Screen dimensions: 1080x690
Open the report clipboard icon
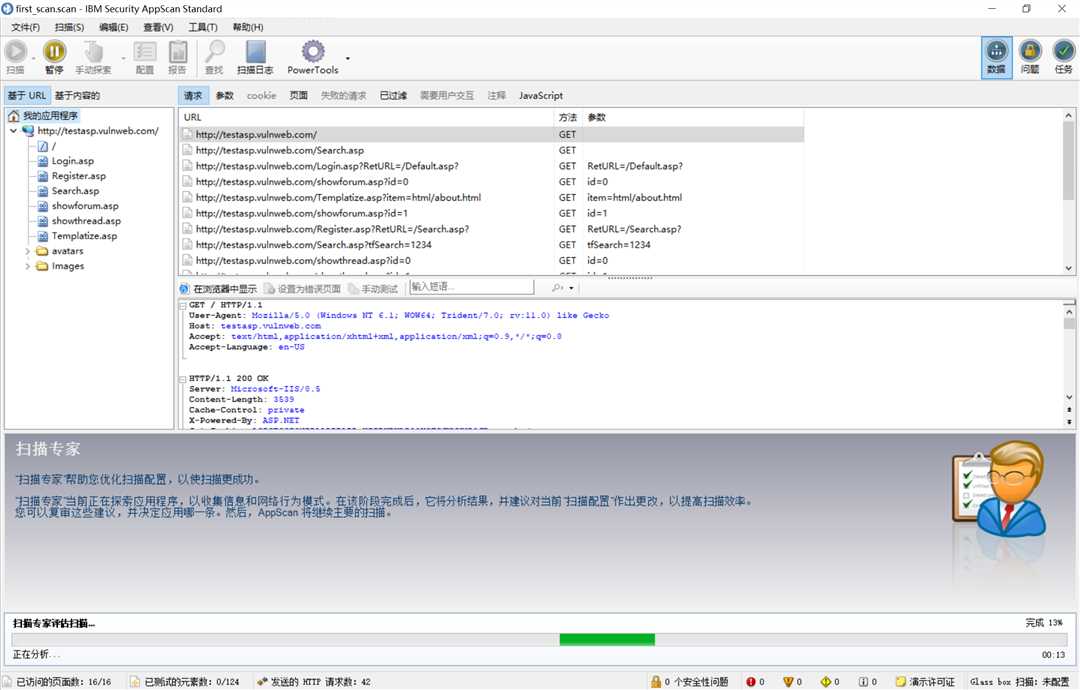[178, 52]
